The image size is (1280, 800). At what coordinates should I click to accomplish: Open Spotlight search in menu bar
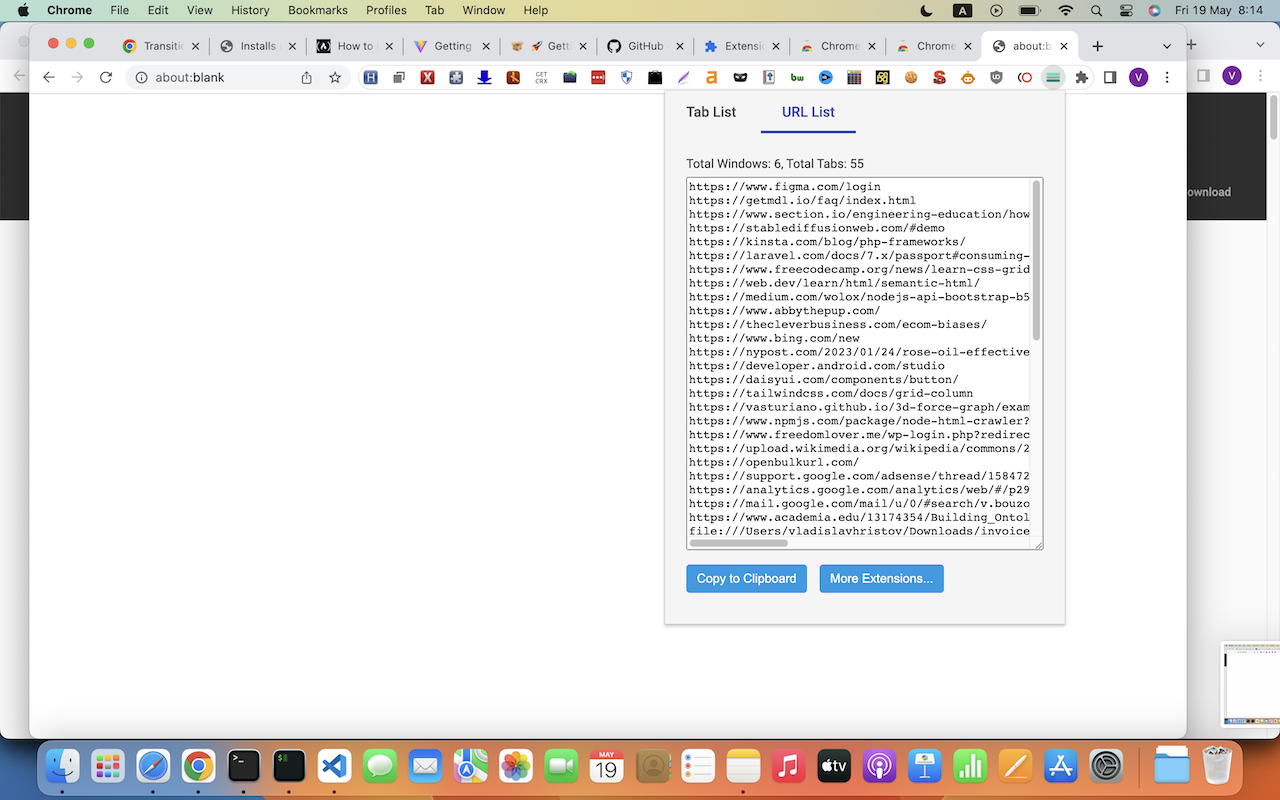1097,10
